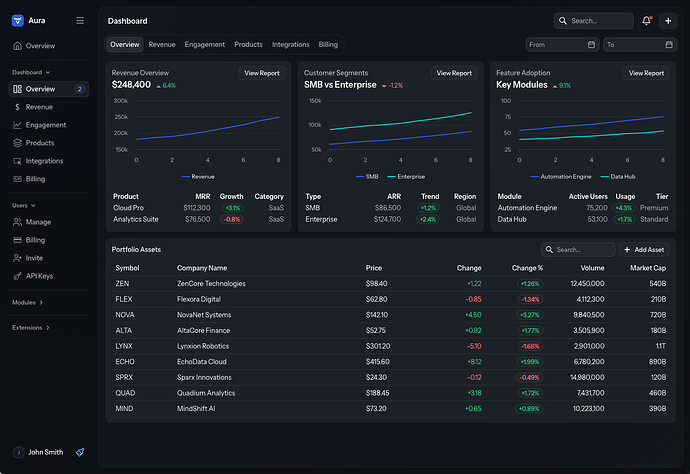Viewport: 690px width, 474px height.
Task: Click the Add Asset button
Action: [644, 250]
